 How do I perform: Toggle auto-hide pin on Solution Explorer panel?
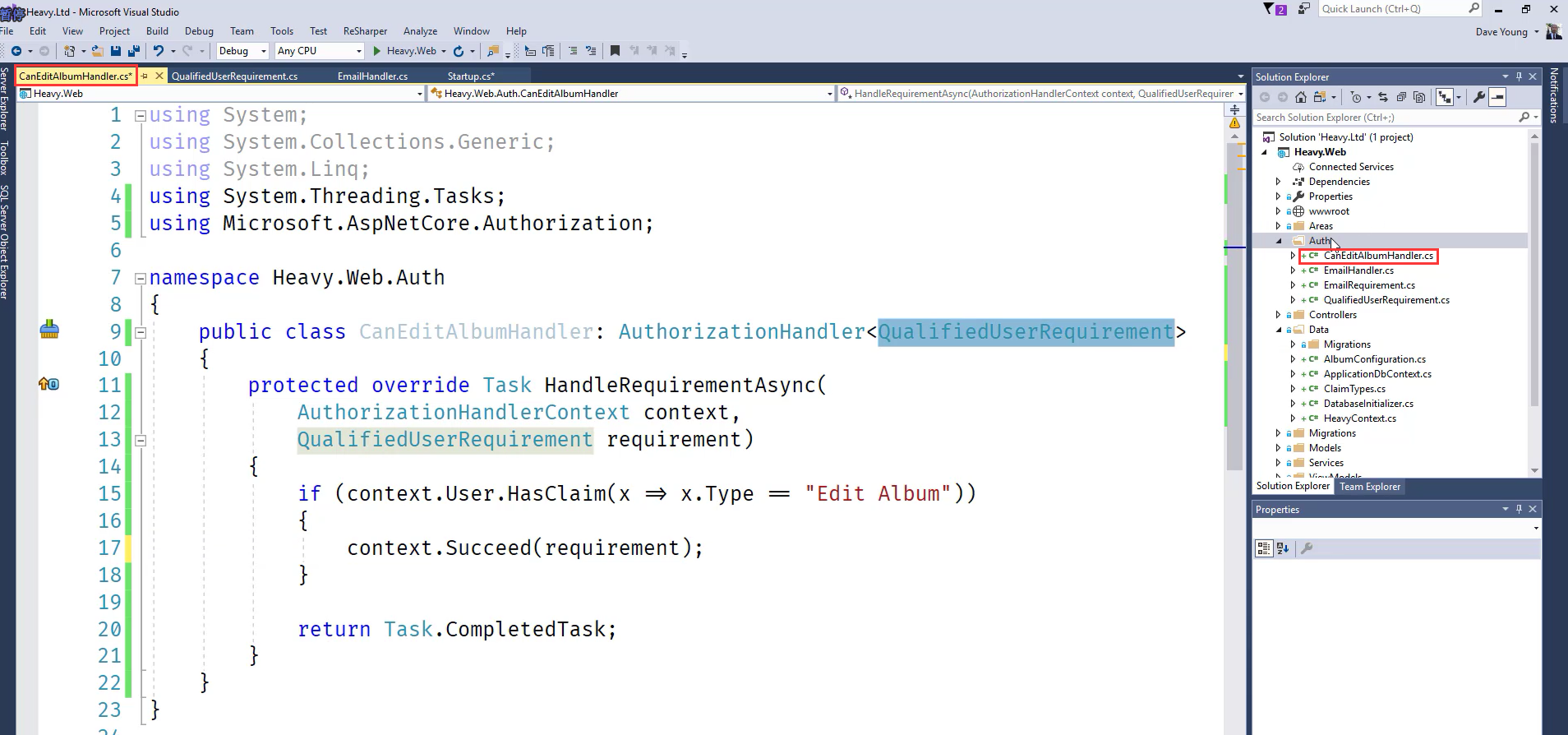pyautogui.click(x=1519, y=76)
